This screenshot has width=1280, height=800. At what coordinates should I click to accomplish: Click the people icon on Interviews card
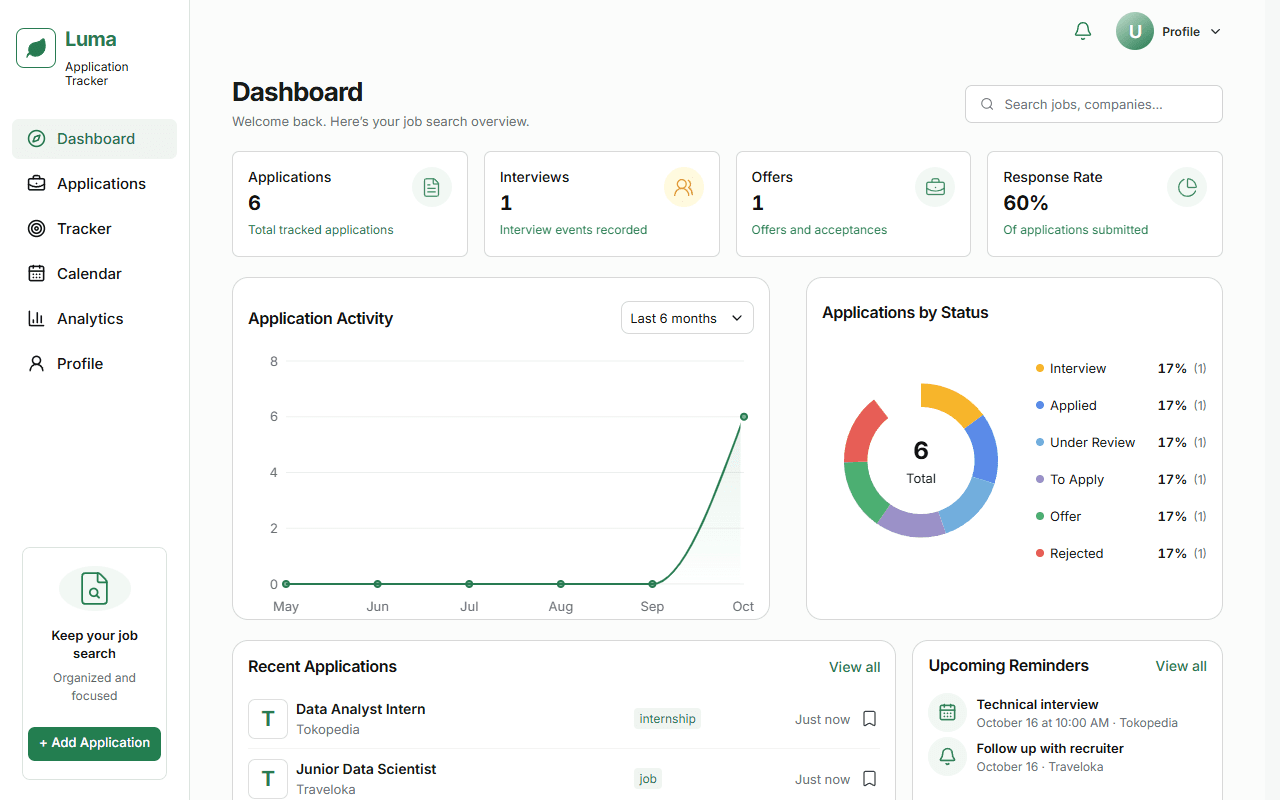point(684,187)
